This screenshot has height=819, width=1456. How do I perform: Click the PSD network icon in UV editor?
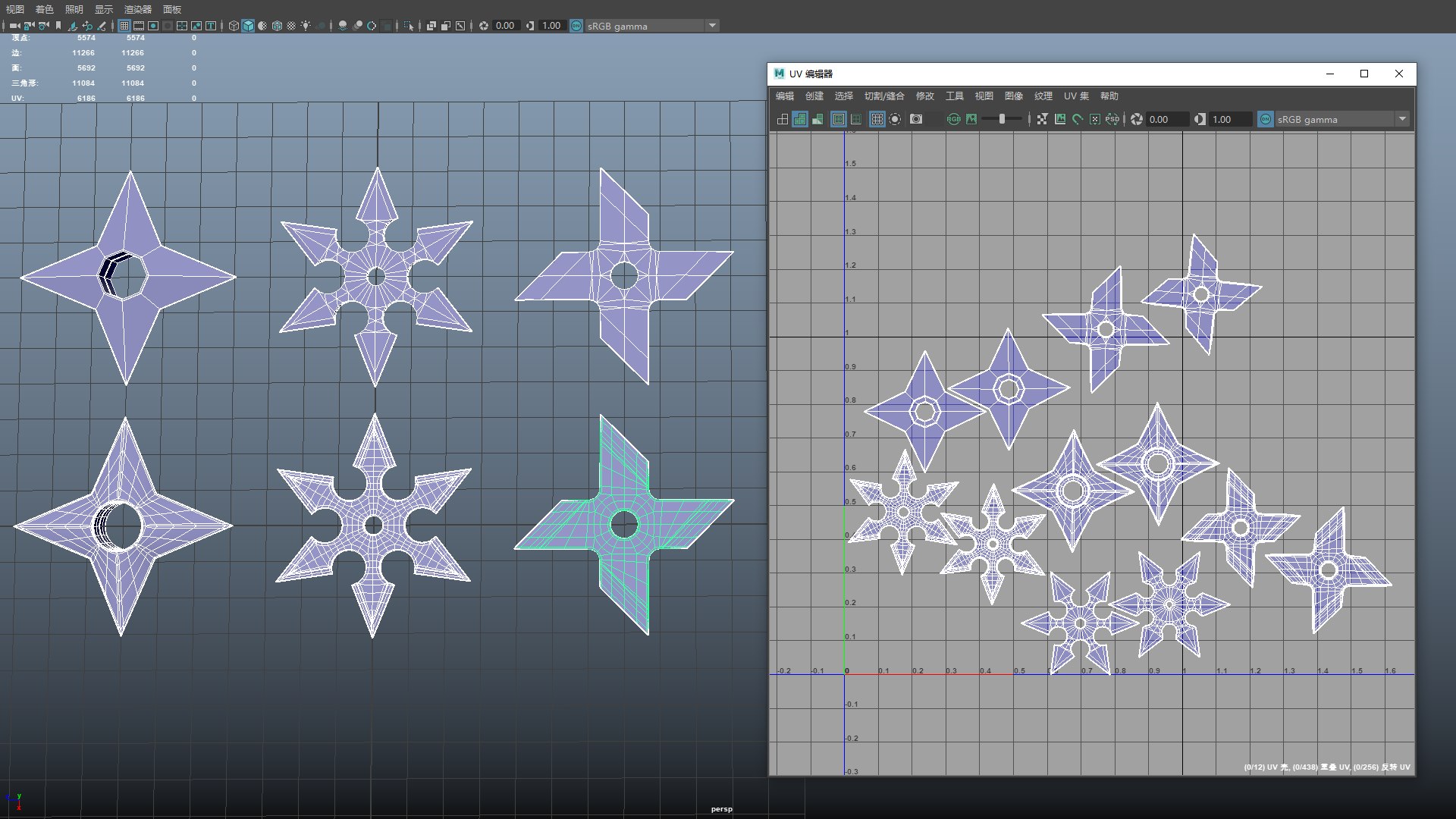click(x=1112, y=119)
